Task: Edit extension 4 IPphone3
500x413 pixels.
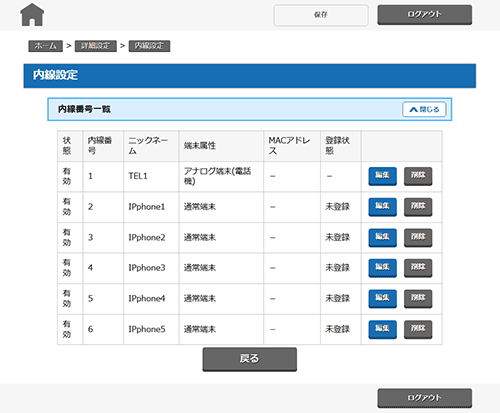Action: click(x=382, y=268)
